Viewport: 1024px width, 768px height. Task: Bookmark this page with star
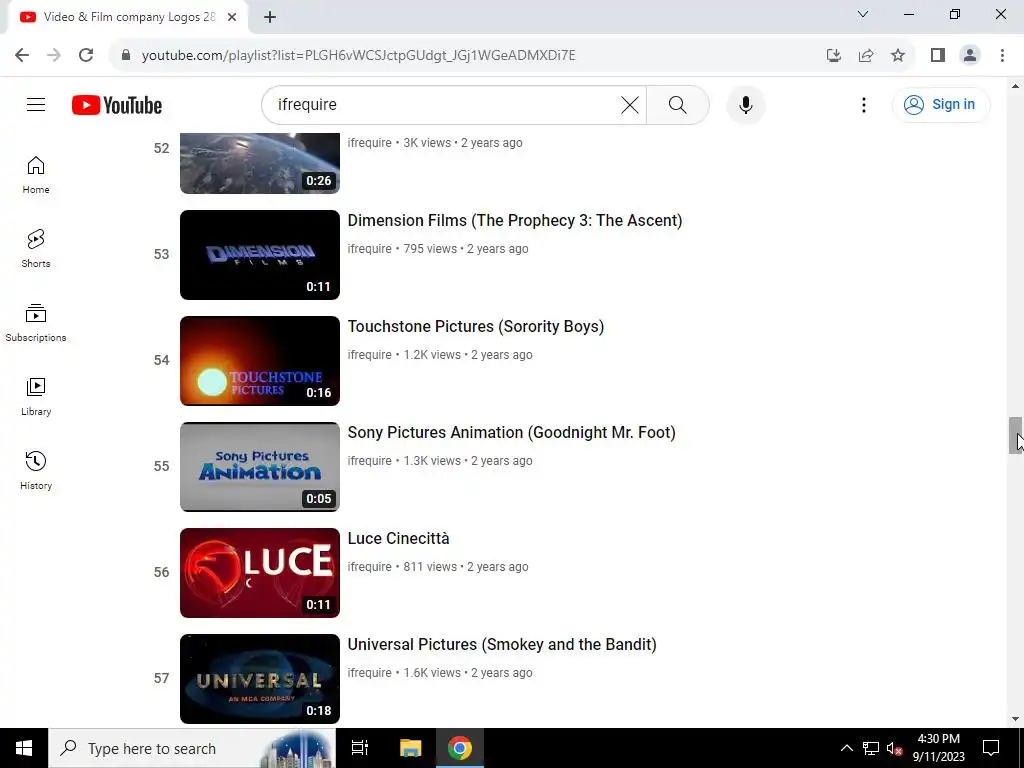[x=898, y=55]
